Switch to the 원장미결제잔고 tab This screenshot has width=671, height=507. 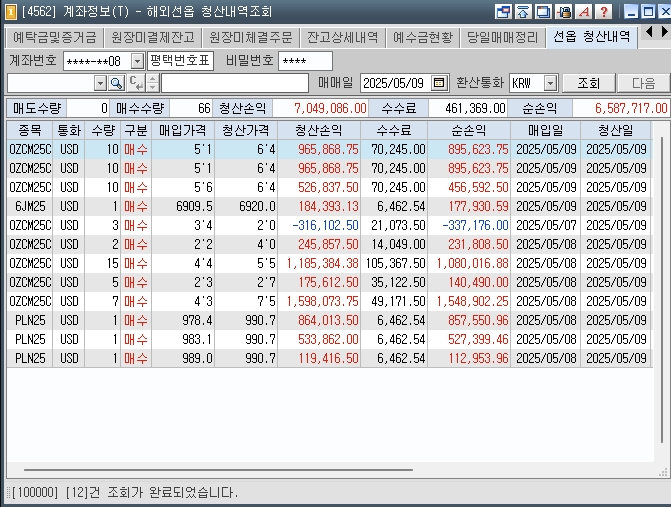coord(153,38)
